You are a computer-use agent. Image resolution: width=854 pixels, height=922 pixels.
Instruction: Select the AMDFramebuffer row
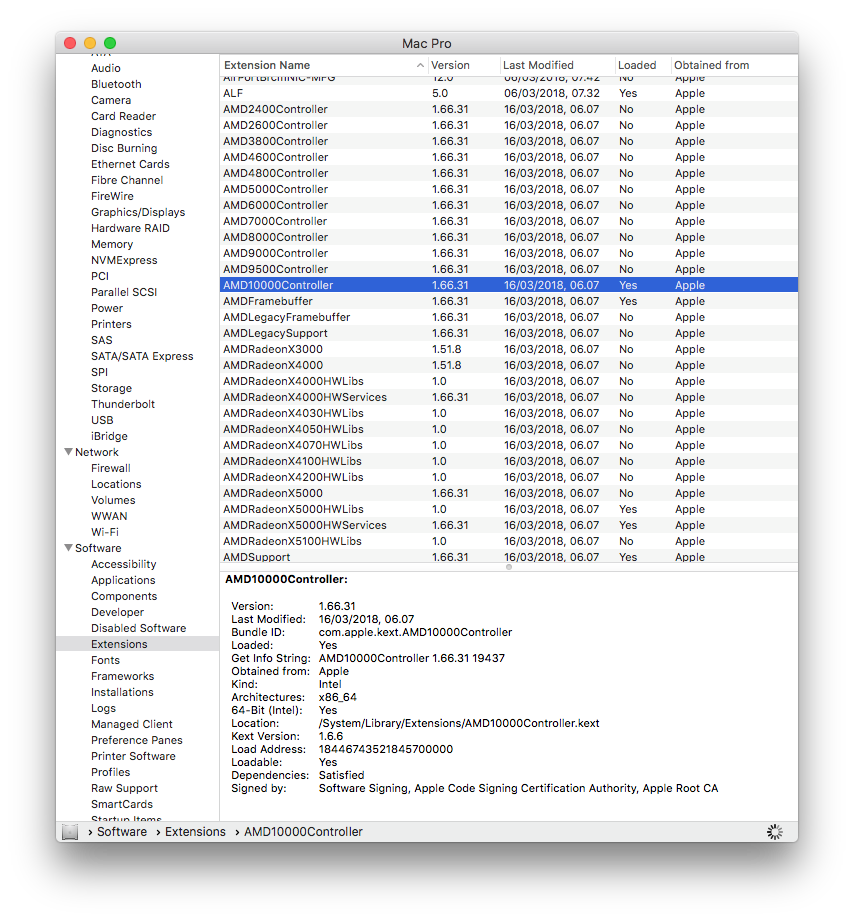(x=509, y=301)
